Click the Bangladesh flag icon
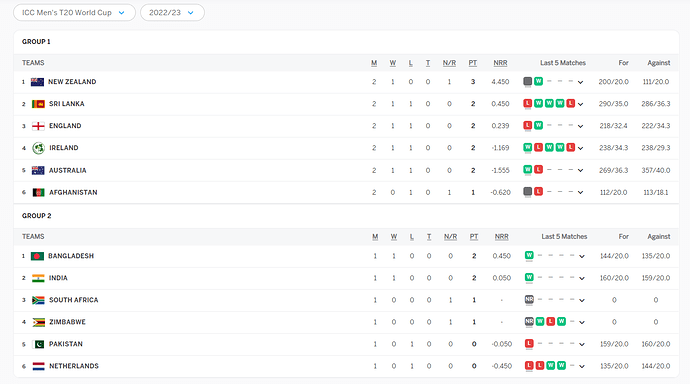 (37, 256)
